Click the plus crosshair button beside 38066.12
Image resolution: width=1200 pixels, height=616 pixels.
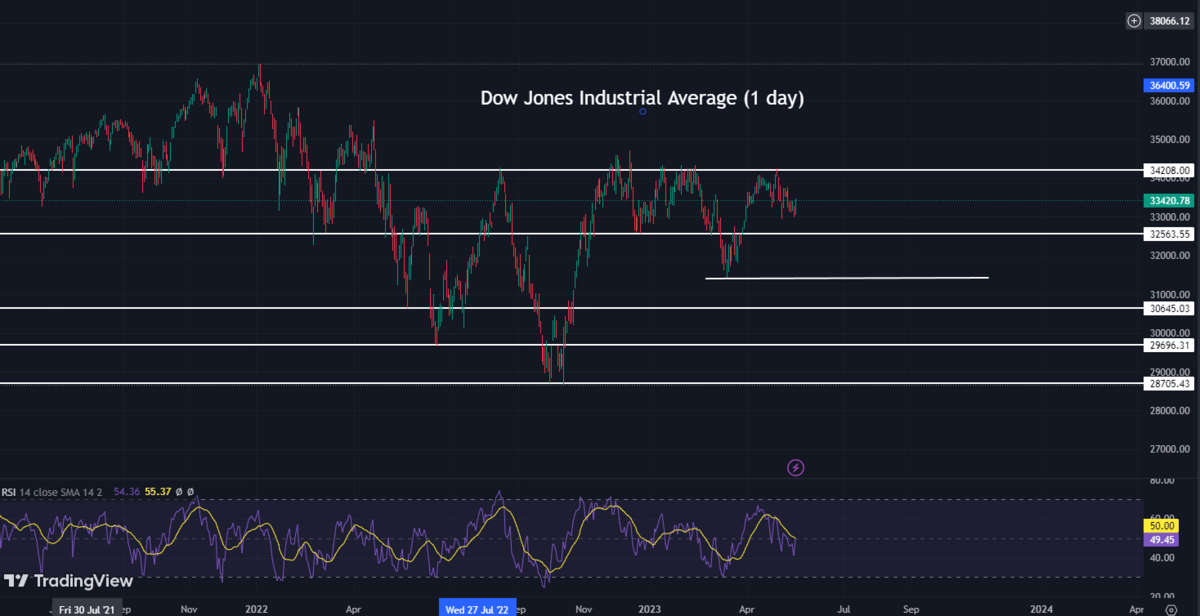[x=1134, y=19]
